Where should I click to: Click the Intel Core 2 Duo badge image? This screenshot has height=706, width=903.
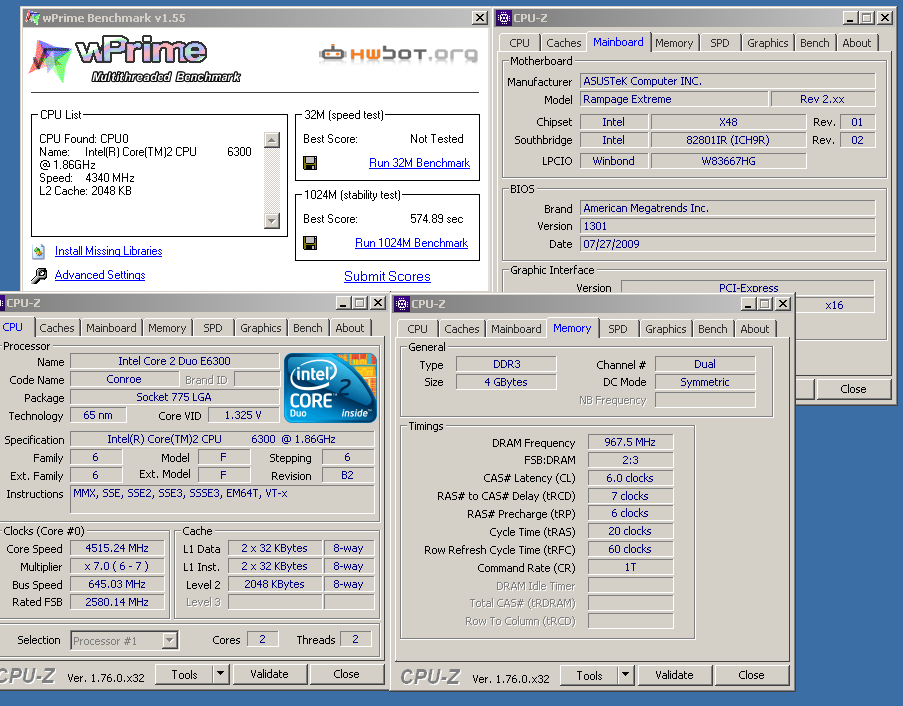point(330,388)
